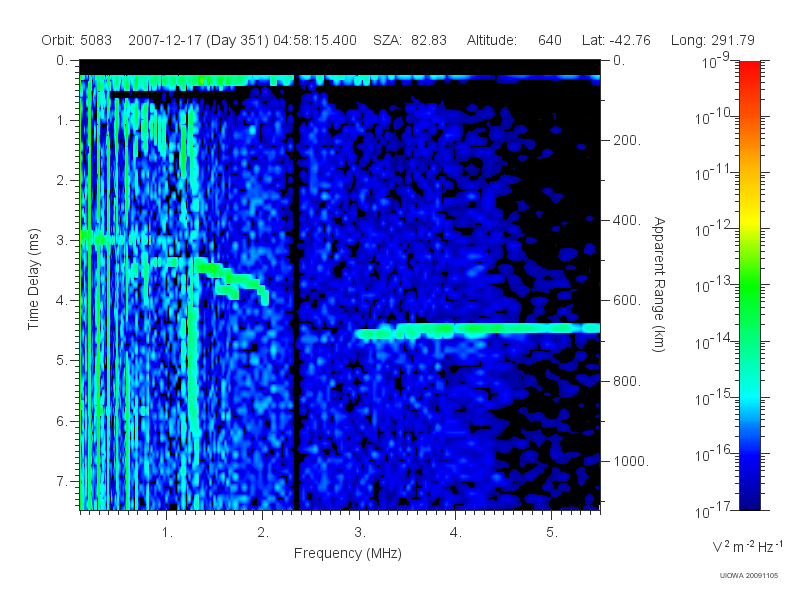
Task: Click the '10^-17' colorbar label
Action: click(713, 510)
